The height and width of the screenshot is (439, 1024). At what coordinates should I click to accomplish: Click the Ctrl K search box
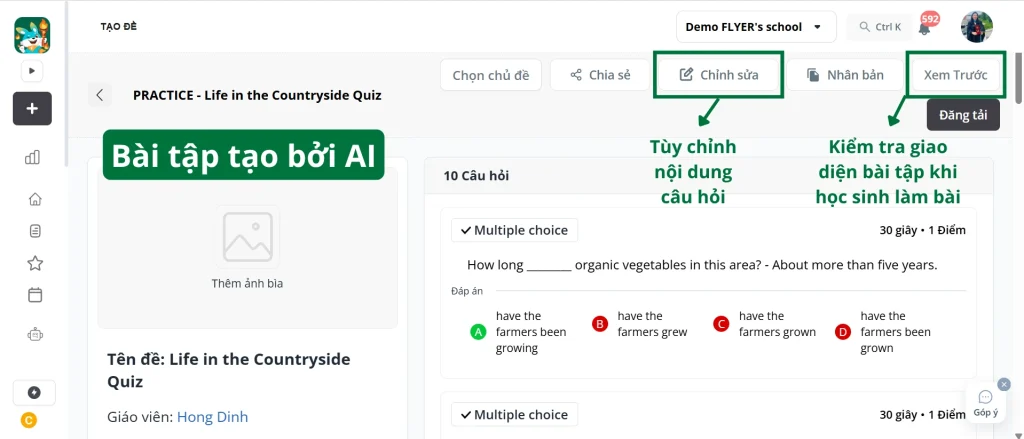tap(880, 27)
